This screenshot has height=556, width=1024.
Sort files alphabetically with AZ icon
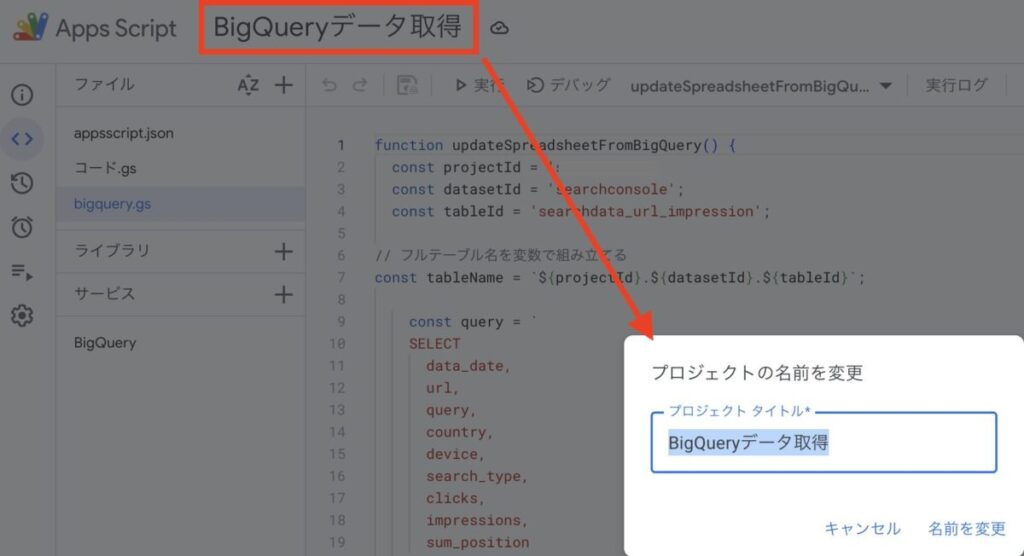coord(248,85)
